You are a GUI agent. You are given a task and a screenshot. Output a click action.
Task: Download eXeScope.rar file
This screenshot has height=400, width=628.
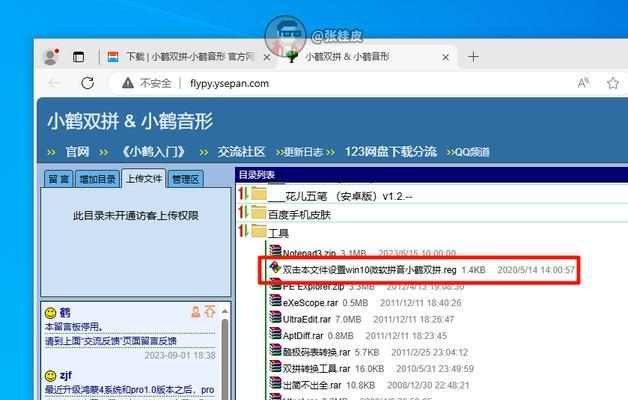pyautogui.click(x=310, y=303)
